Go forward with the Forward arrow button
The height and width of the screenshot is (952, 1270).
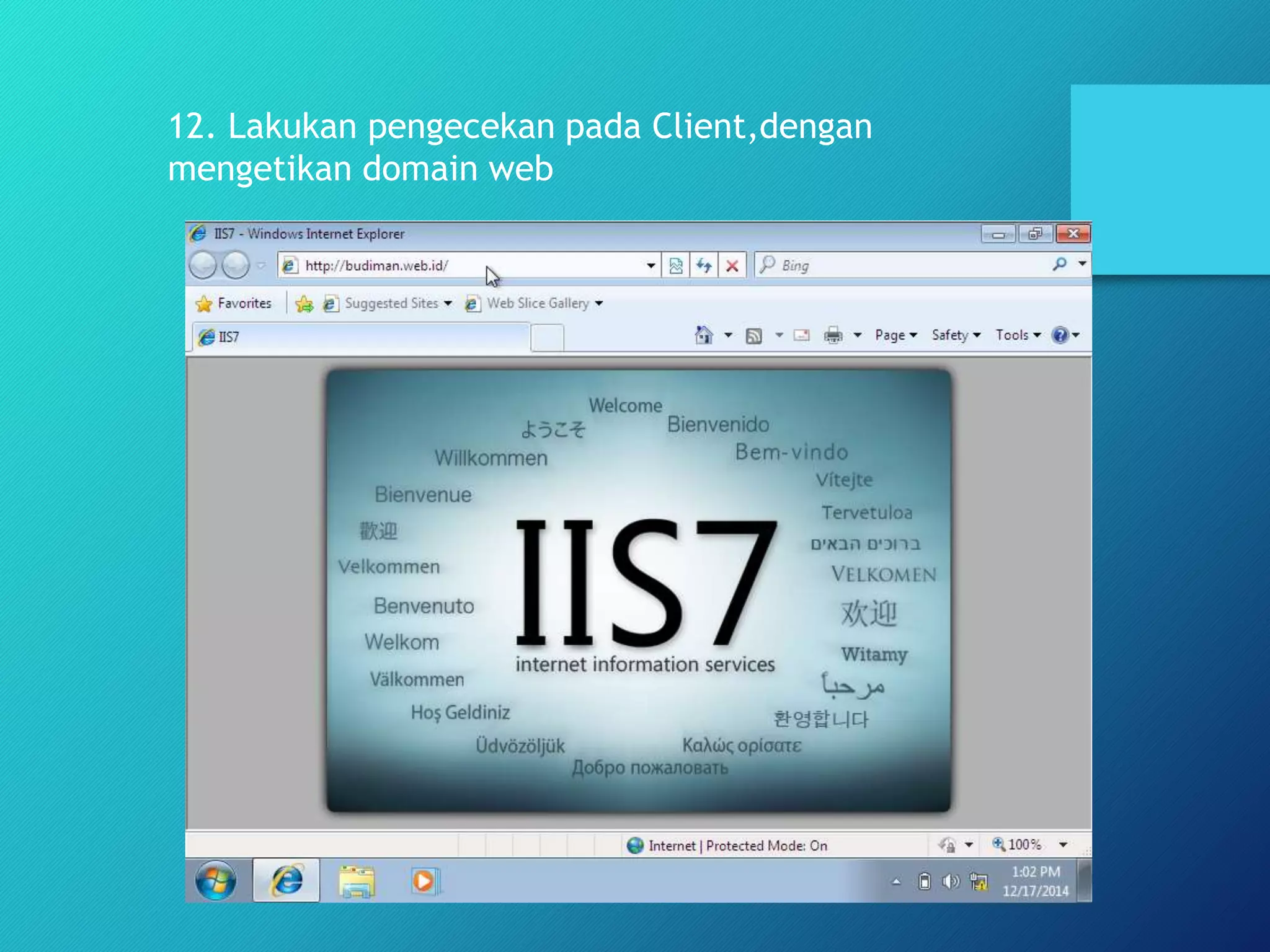coord(236,266)
